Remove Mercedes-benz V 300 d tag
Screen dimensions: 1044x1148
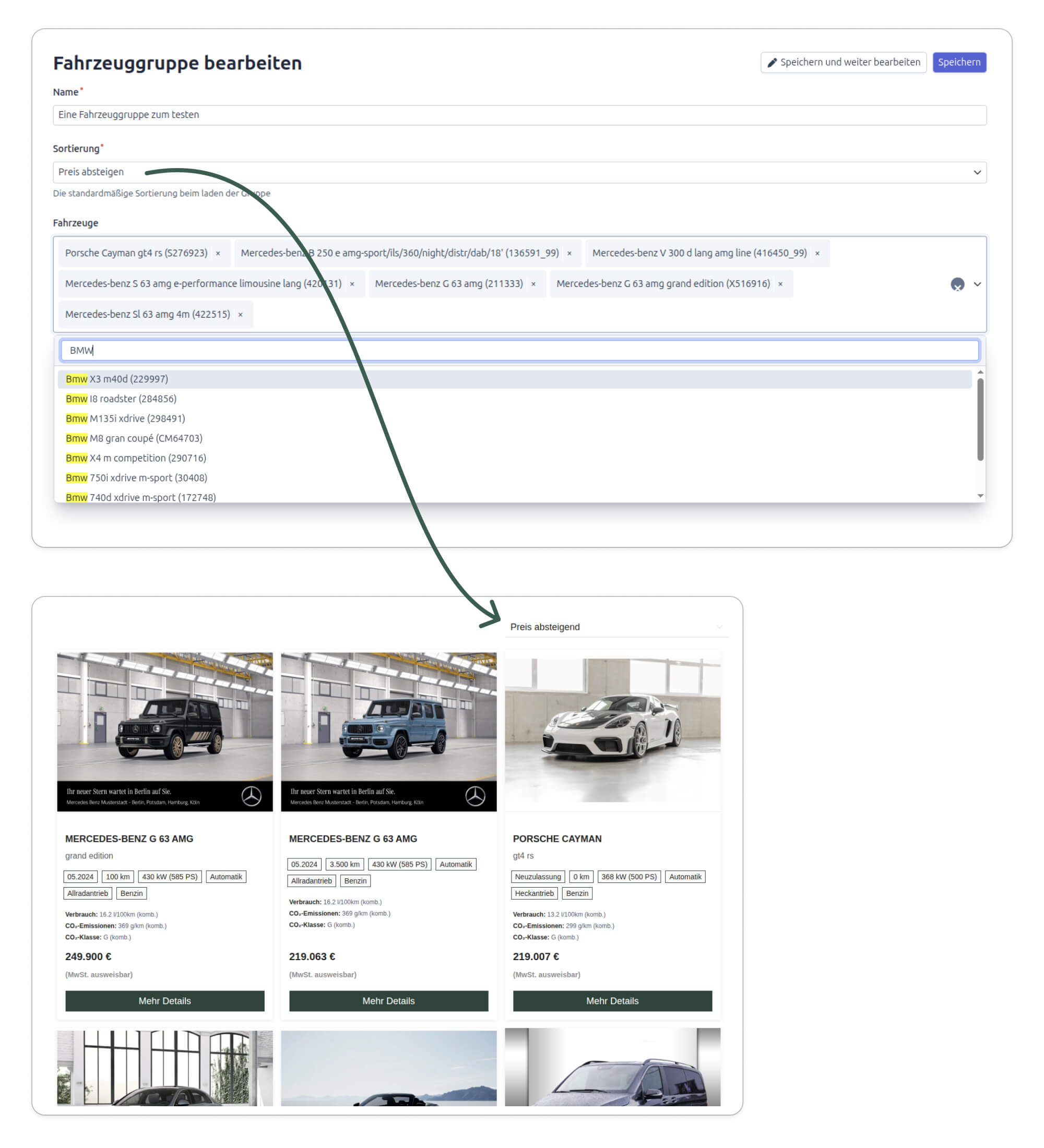pyautogui.click(x=817, y=254)
